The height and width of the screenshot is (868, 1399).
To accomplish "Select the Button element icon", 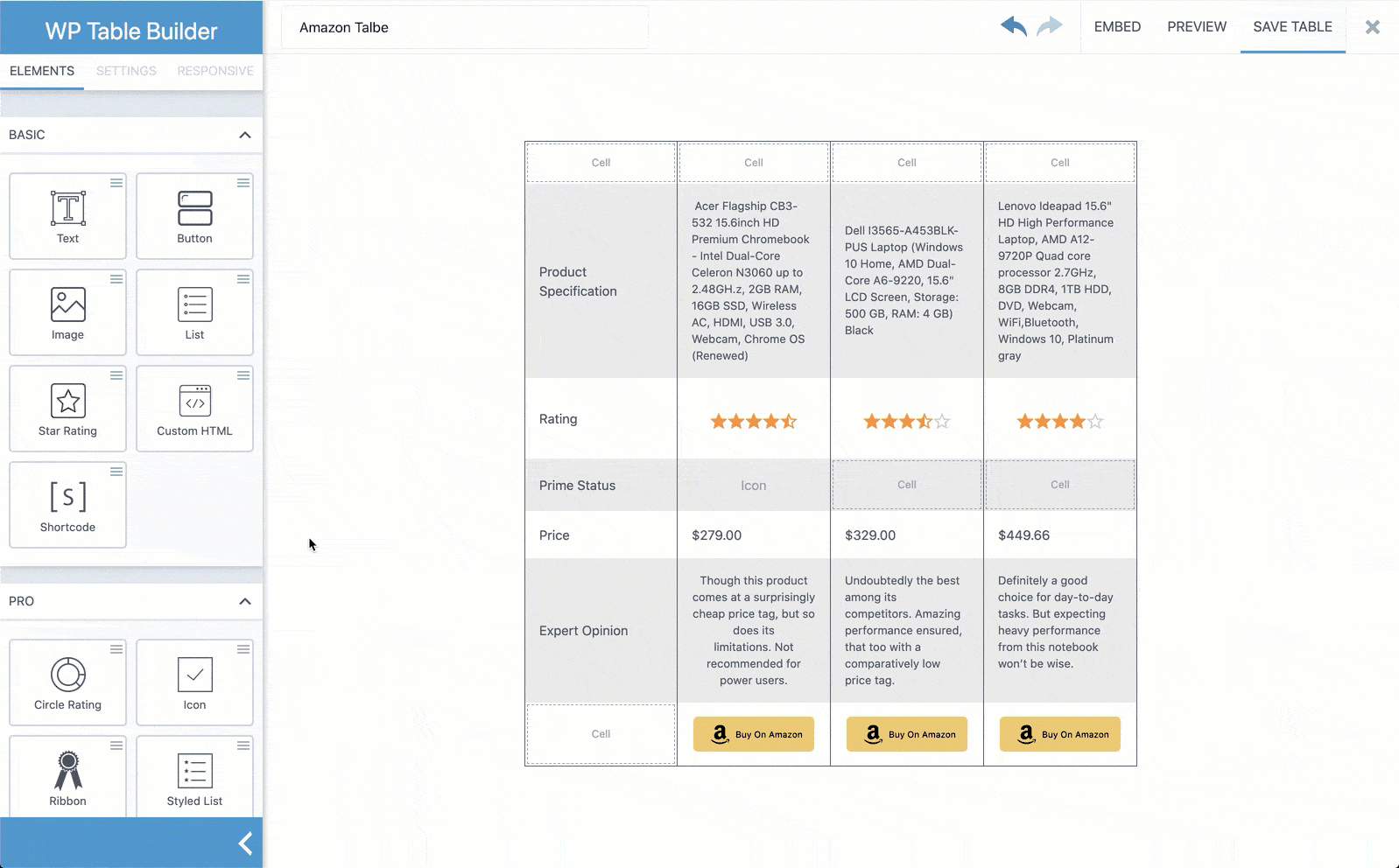I will 194,208.
